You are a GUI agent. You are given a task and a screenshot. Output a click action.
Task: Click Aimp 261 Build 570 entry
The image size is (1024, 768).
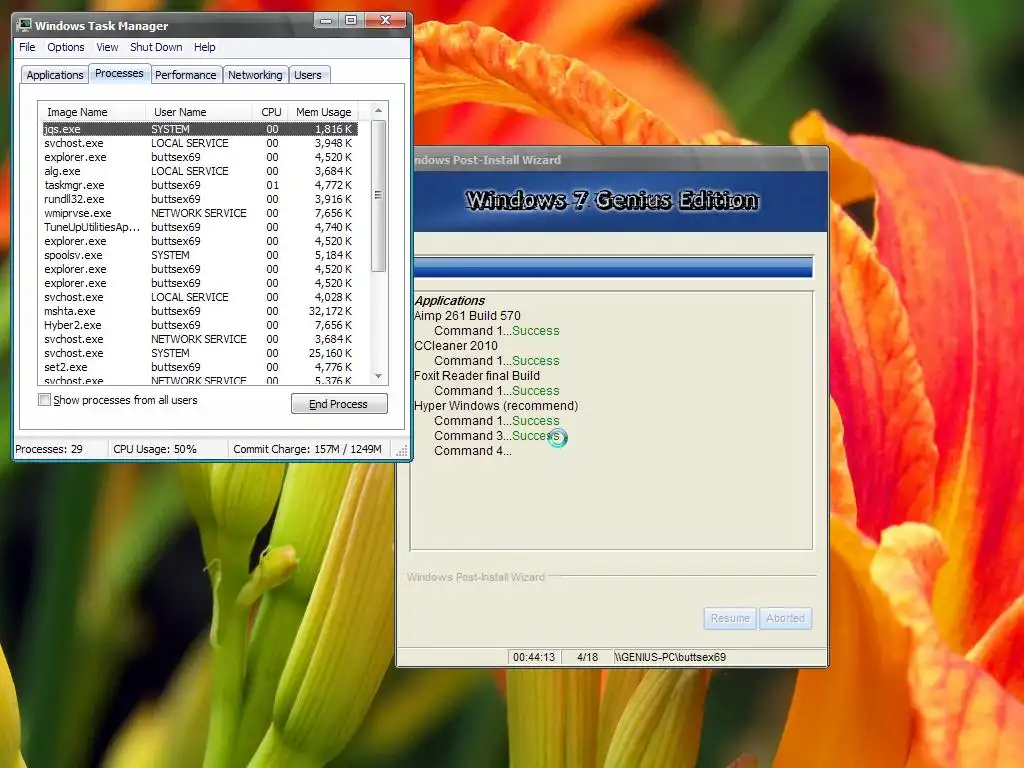tap(468, 315)
